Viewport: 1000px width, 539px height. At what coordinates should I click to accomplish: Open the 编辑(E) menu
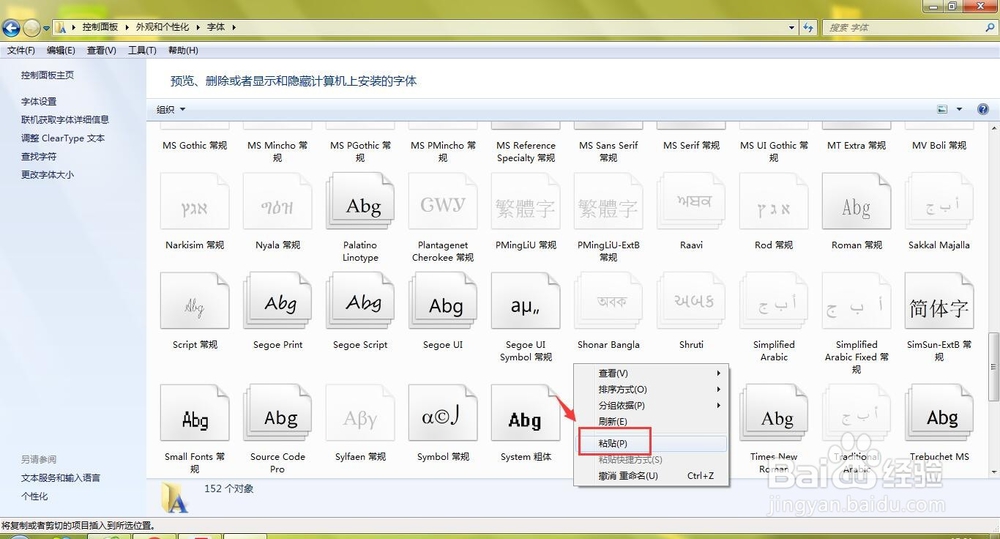point(61,50)
